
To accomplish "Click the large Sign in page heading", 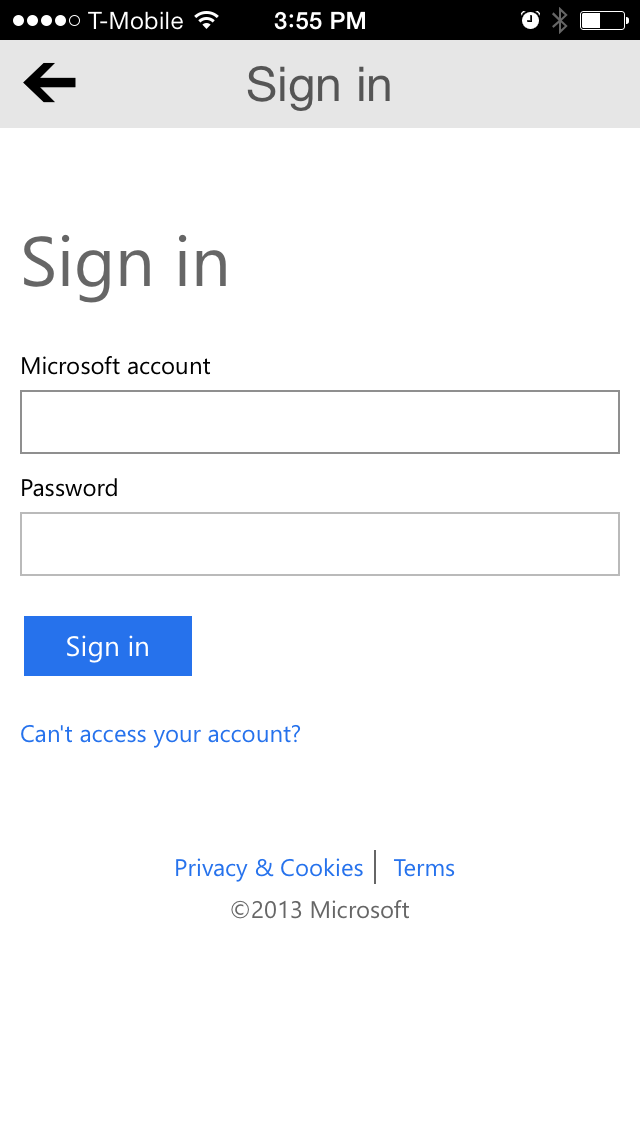I will (x=125, y=264).
